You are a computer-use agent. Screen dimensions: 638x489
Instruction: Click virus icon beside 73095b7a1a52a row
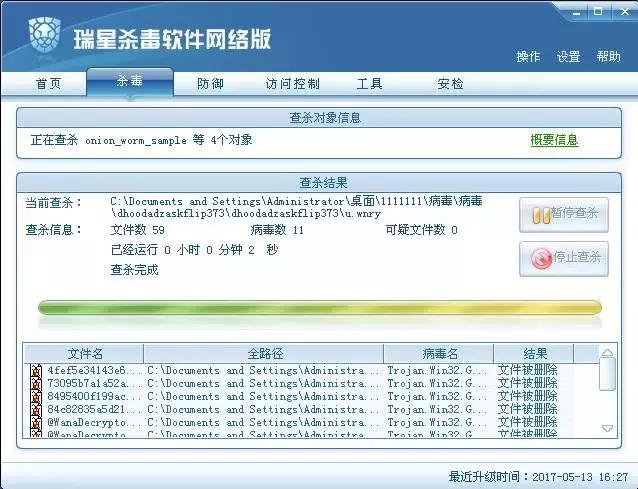tap(36, 384)
